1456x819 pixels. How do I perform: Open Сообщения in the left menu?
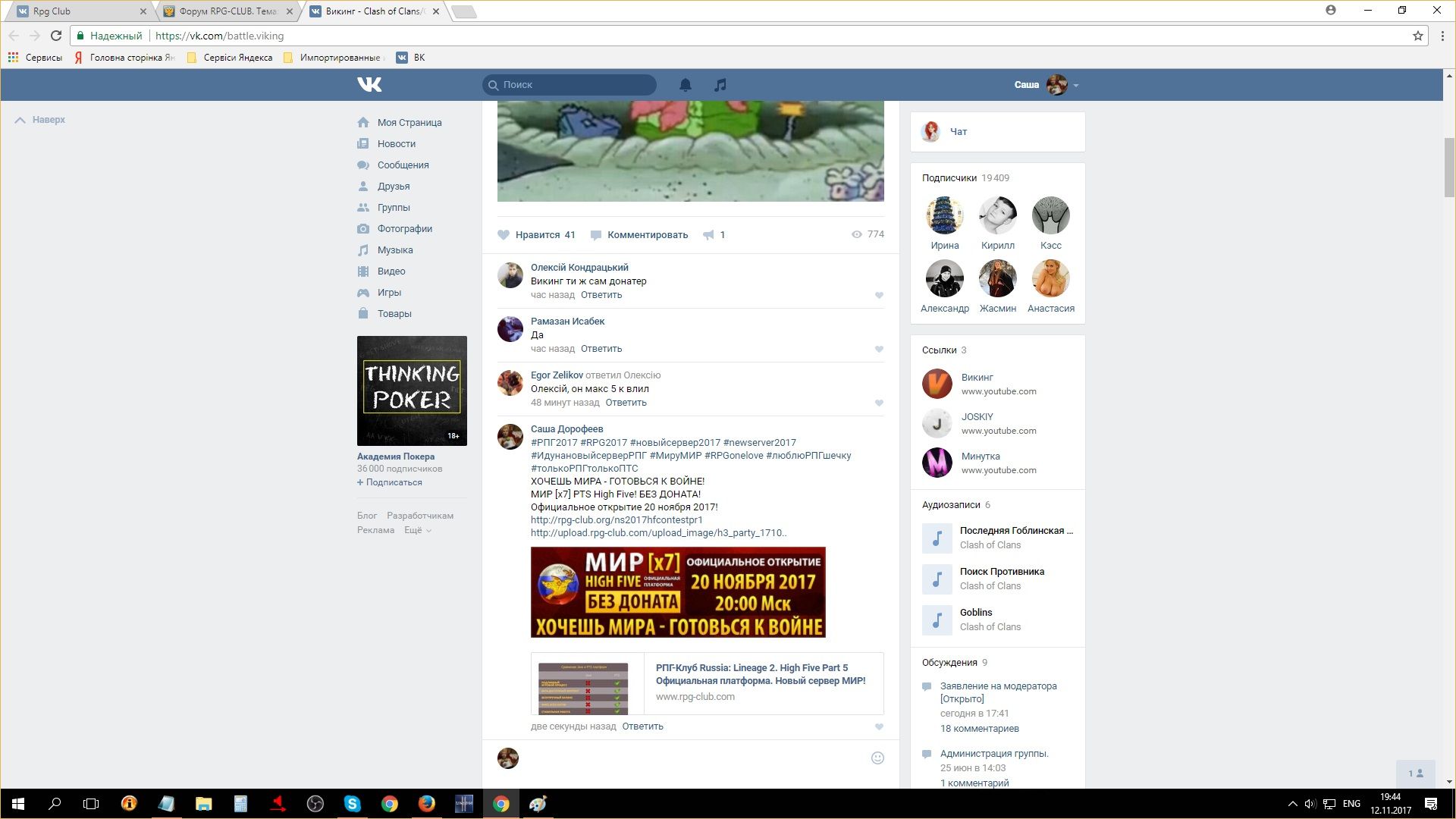point(403,165)
